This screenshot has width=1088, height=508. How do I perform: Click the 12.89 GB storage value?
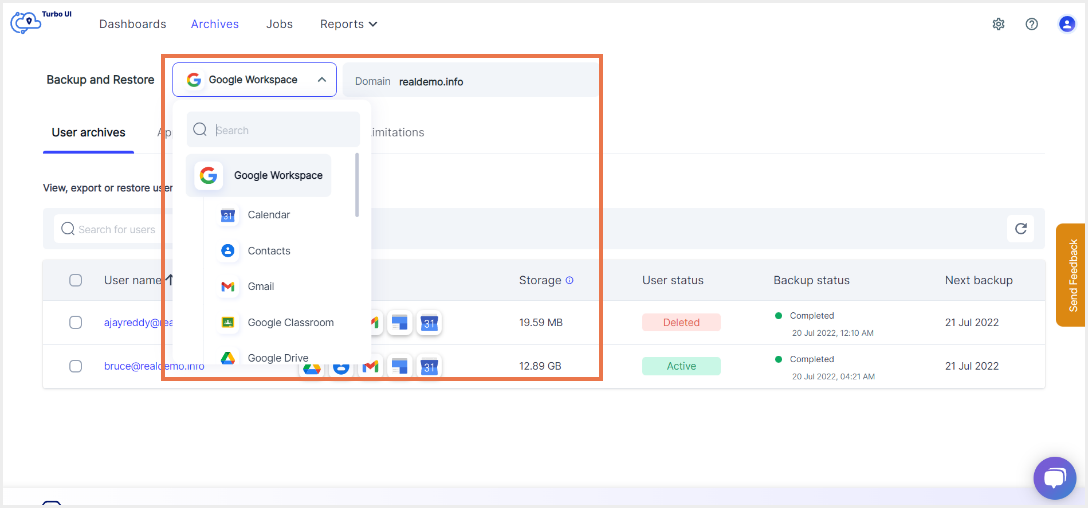click(x=541, y=366)
